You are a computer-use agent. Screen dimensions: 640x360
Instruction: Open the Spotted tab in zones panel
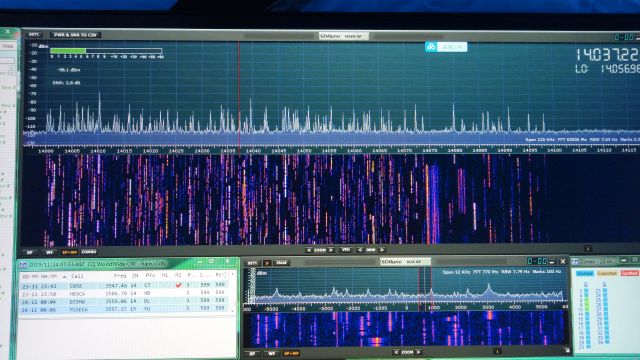pos(629,273)
